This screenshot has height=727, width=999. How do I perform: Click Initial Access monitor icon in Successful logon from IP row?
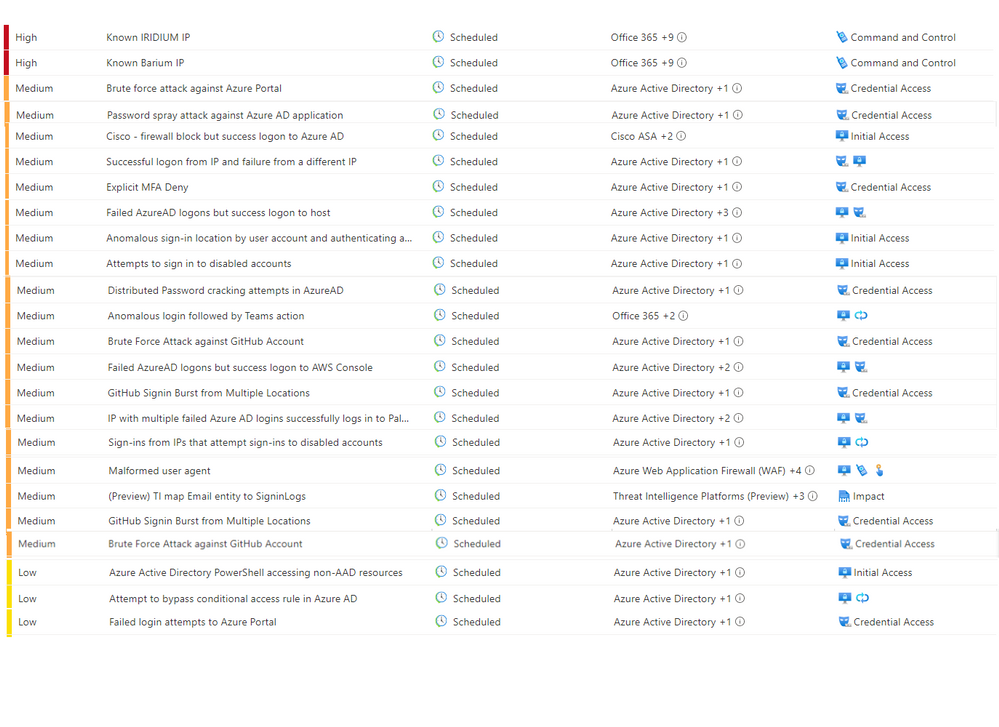[859, 161]
